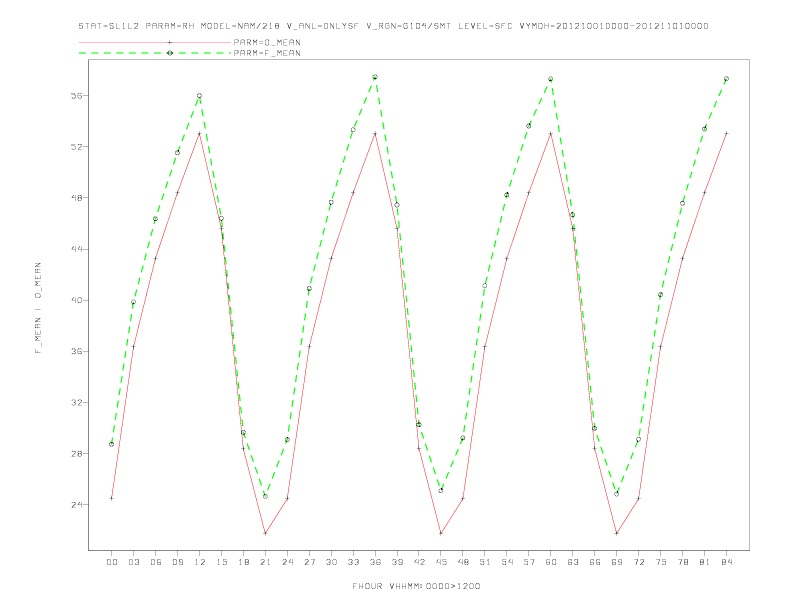792x612 pixels.
Task: Click the x-axis tick label 42
Action: pos(419,562)
